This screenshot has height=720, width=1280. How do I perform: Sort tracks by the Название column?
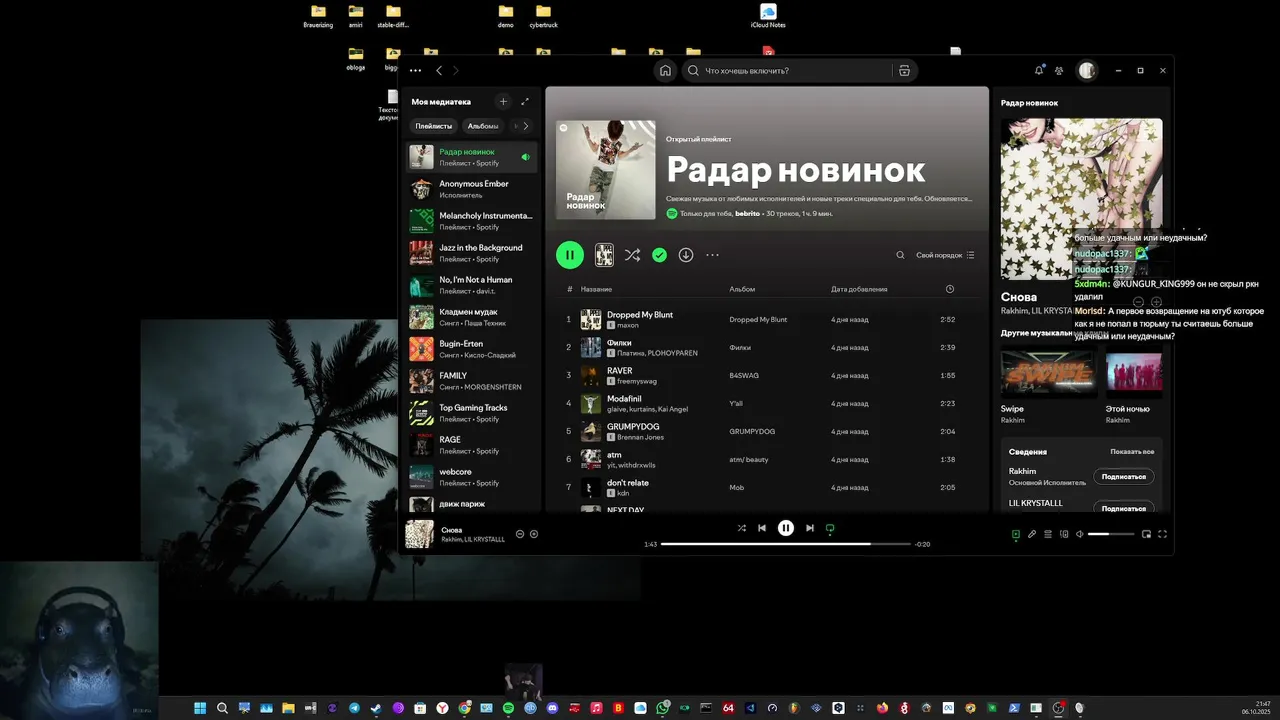pos(596,289)
